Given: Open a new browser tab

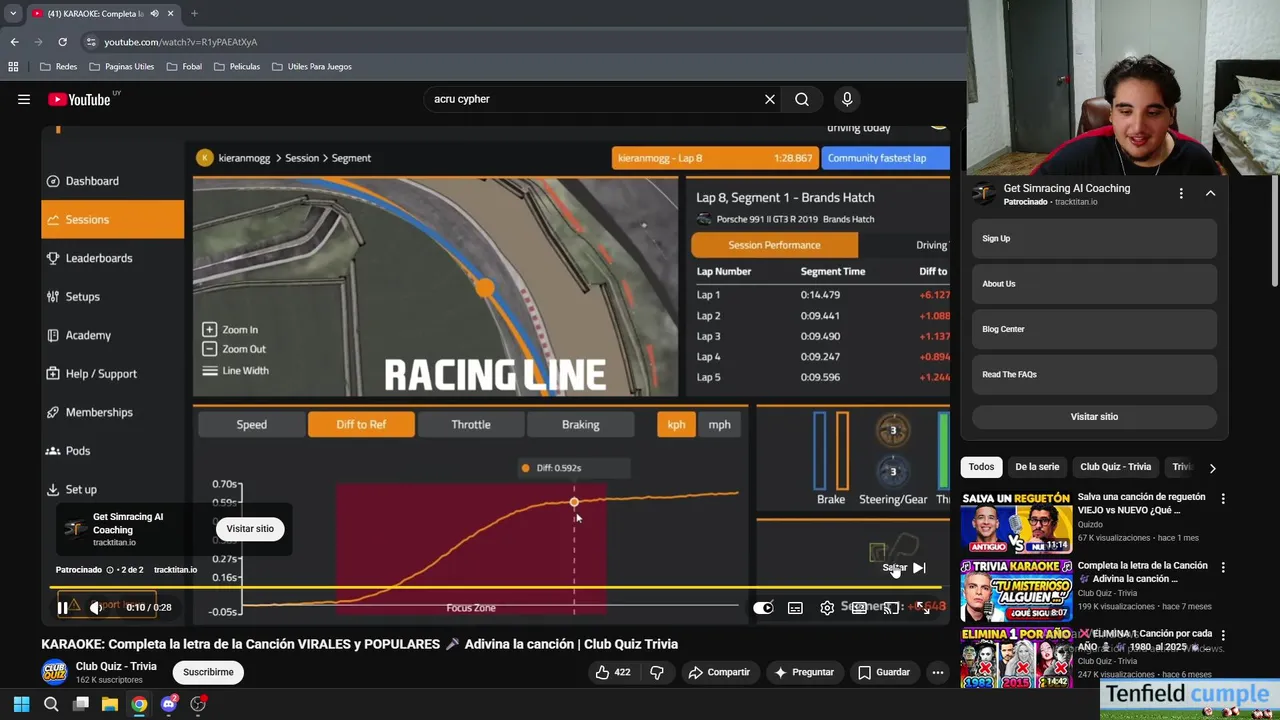Looking at the screenshot, I should (194, 14).
